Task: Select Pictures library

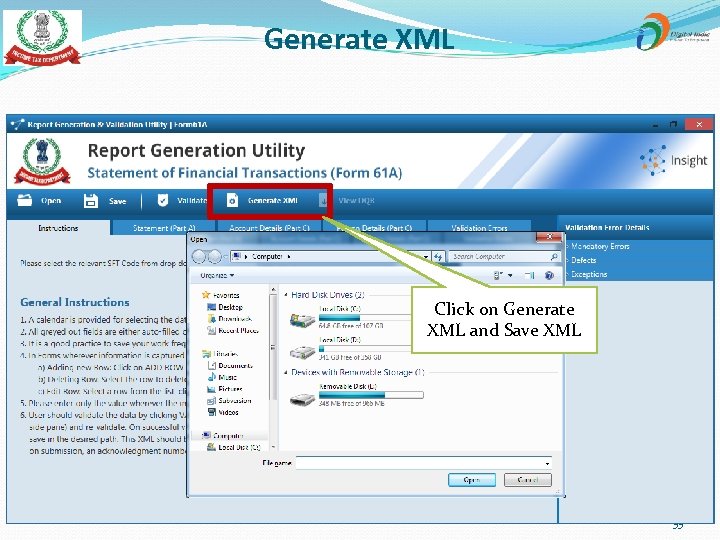Action: pos(225,389)
